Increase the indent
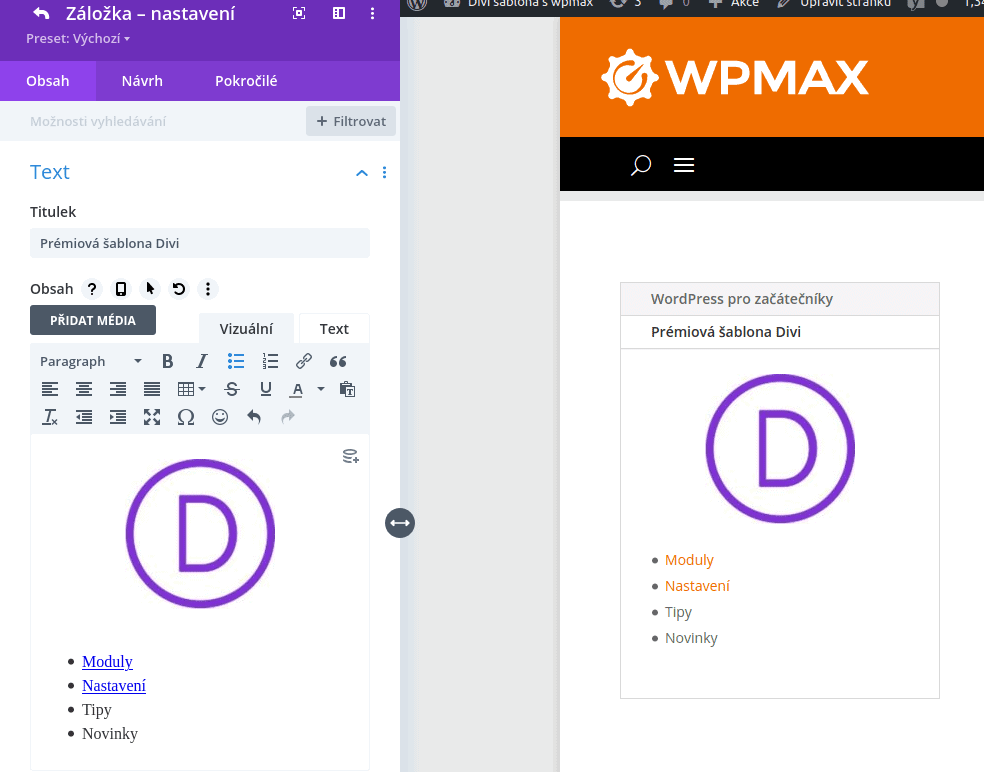The image size is (984, 772). pos(118,417)
